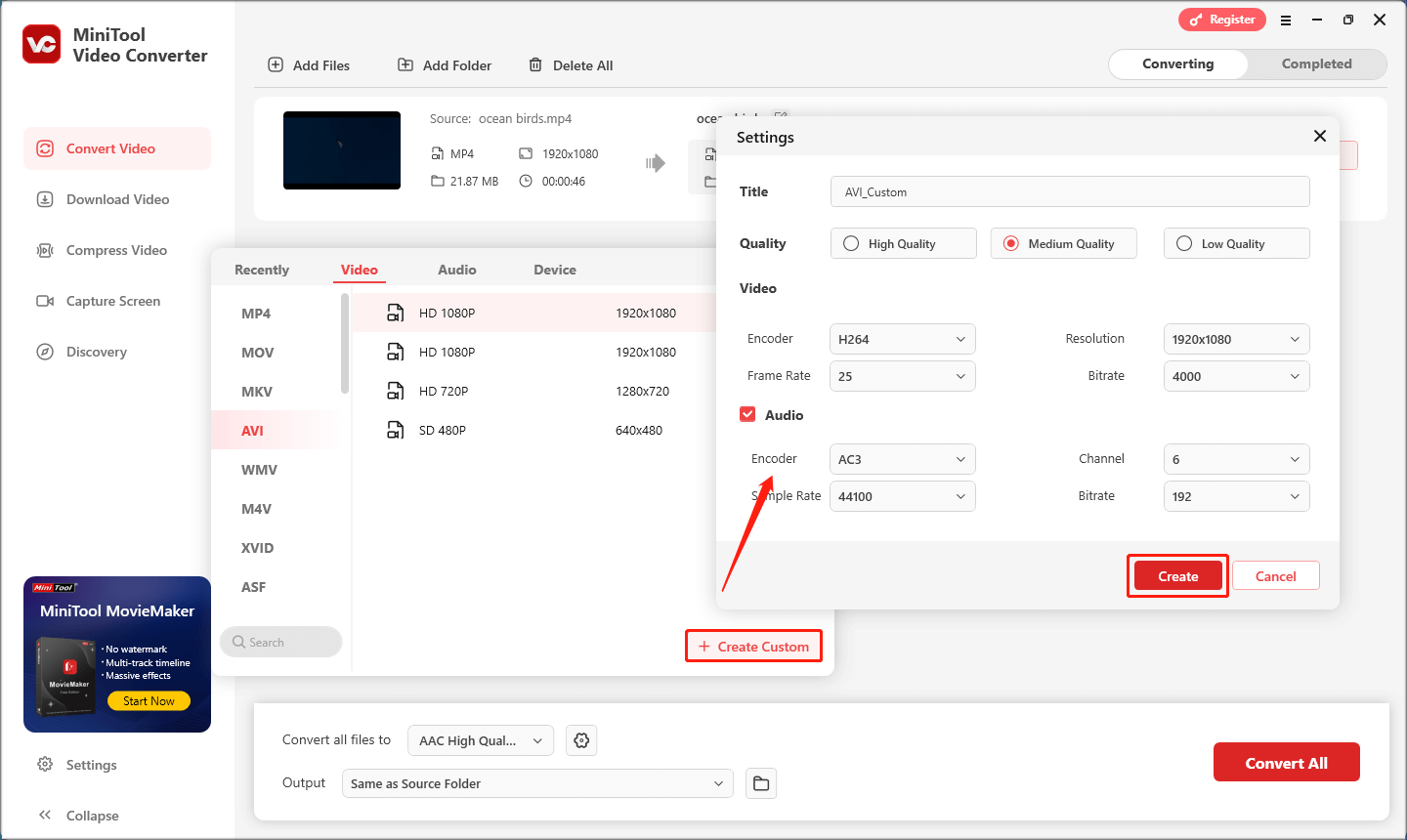Open the video Bitrate 4000 dropdown
The image size is (1407, 840).
point(1237,376)
